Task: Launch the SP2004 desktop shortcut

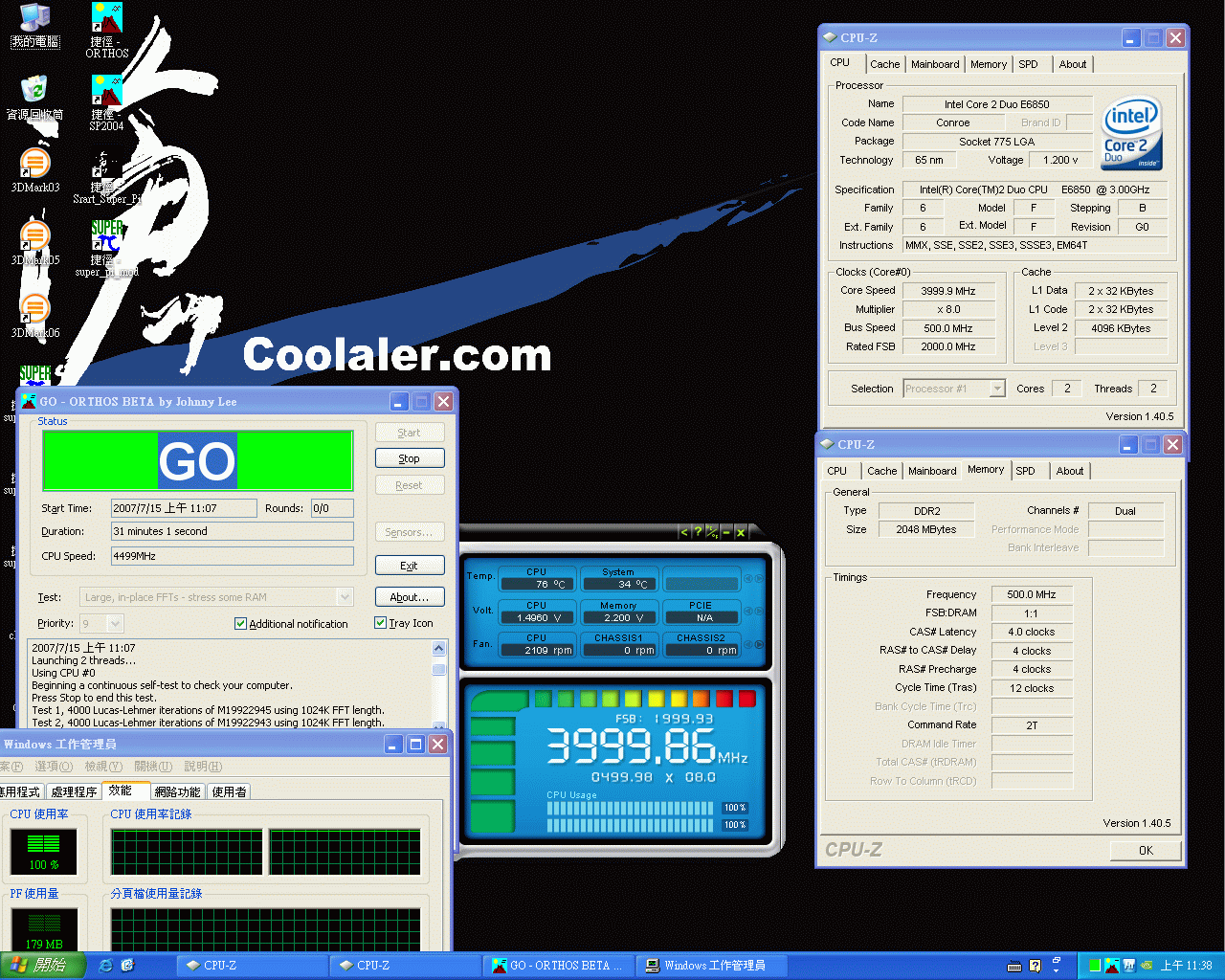Action: pos(107,101)
